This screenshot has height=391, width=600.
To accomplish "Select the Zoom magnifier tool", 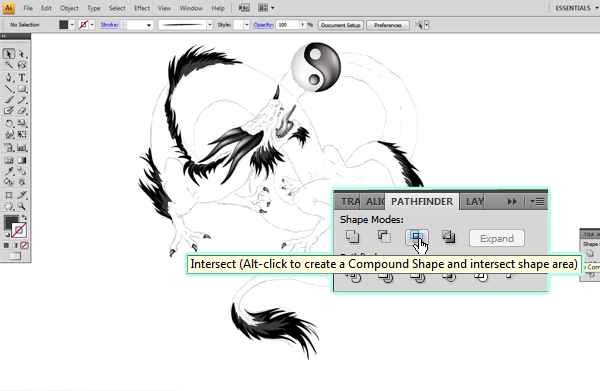I will (22, 206).
